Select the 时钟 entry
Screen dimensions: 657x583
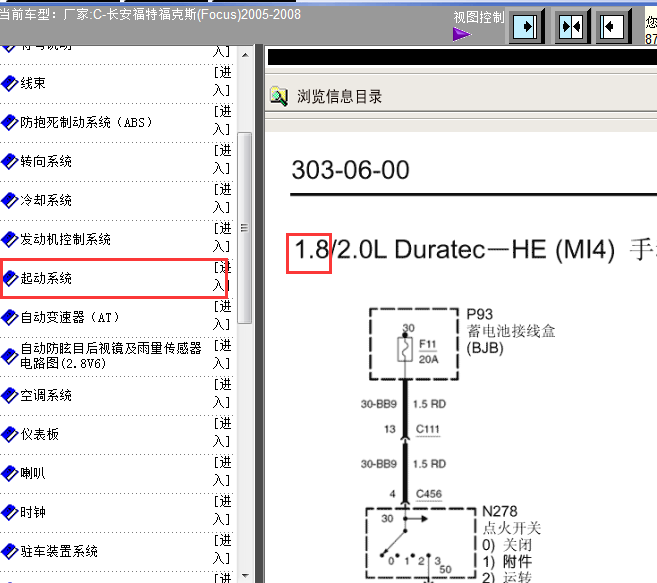click(x=33, y=512)
